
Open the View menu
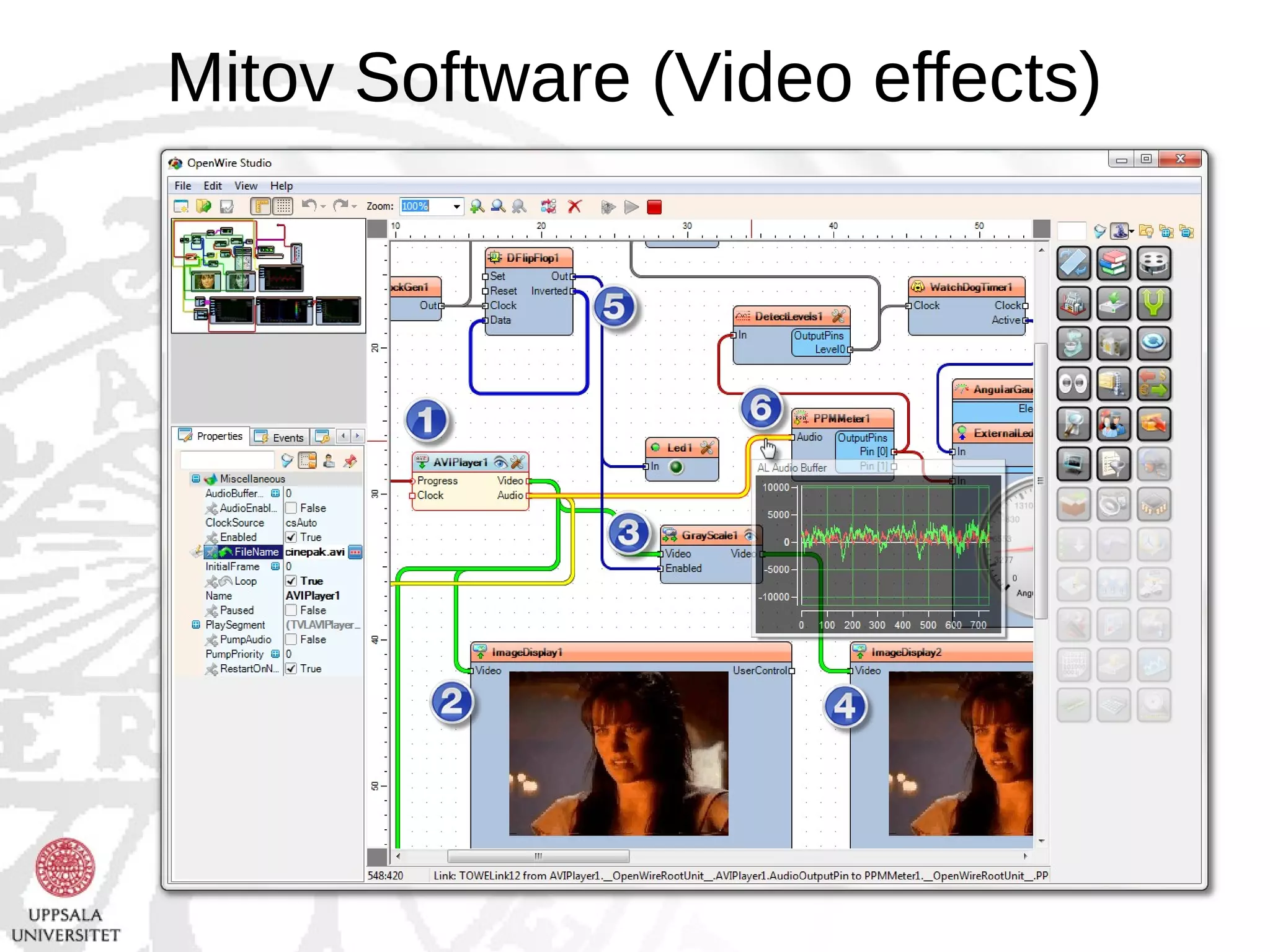pyautogui.click(x=246, y=185)
